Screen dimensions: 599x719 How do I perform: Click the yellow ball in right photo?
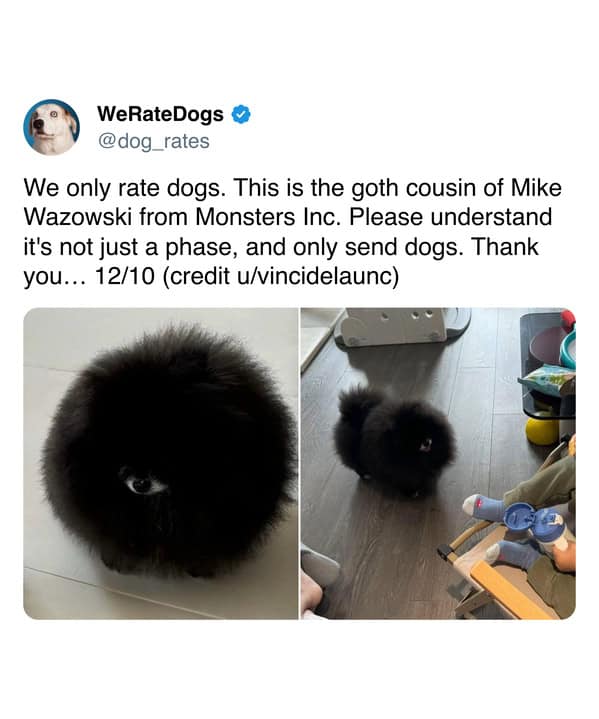pyautogui.click(x=542, y=431)
